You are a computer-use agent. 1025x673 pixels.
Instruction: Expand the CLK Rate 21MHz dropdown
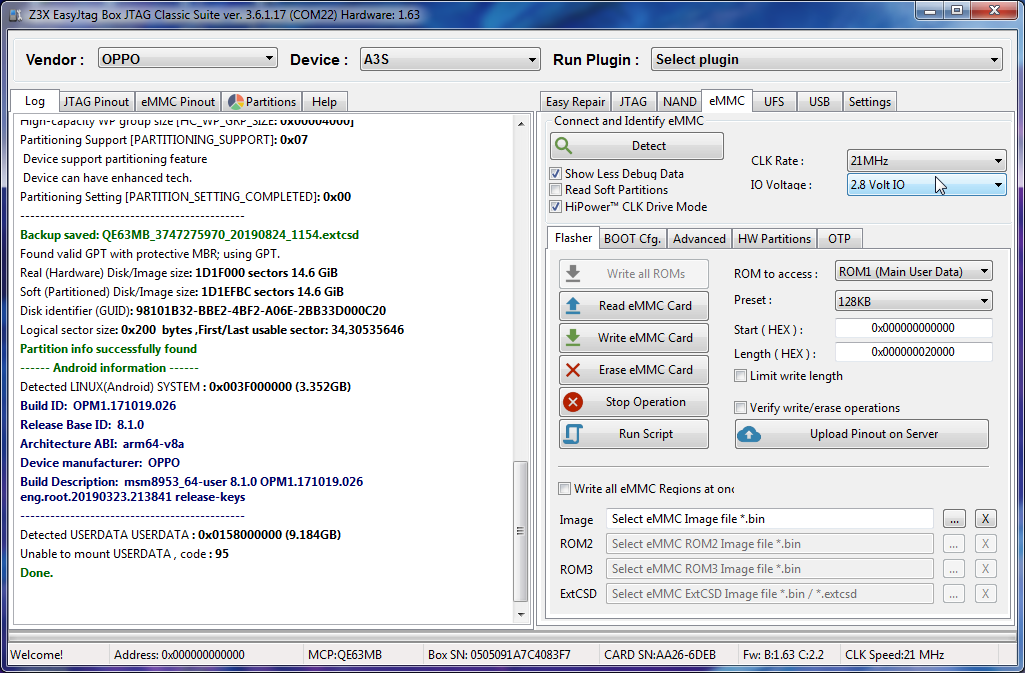[926, 161]
